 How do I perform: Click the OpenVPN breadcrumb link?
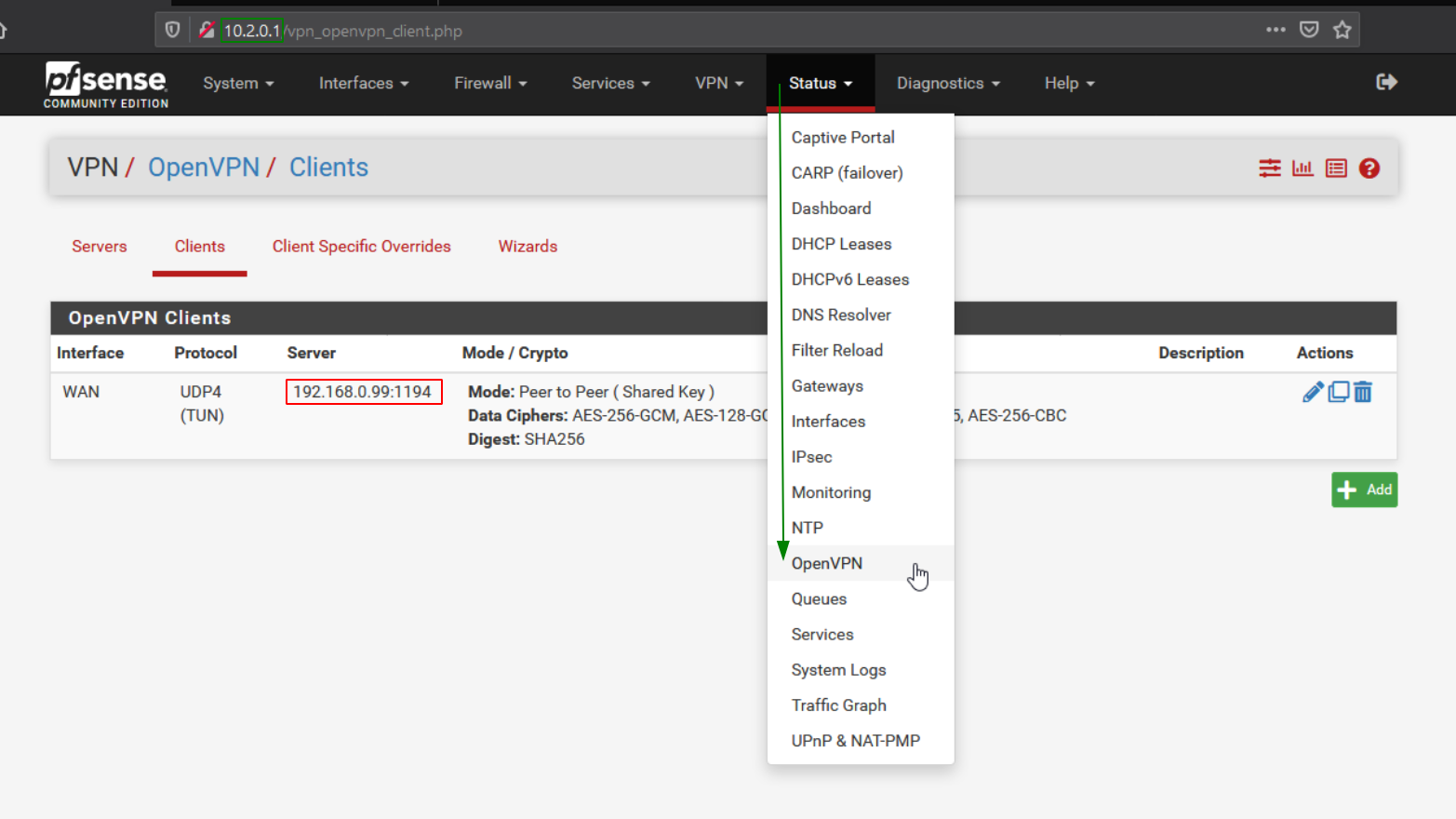coord(204,167)
